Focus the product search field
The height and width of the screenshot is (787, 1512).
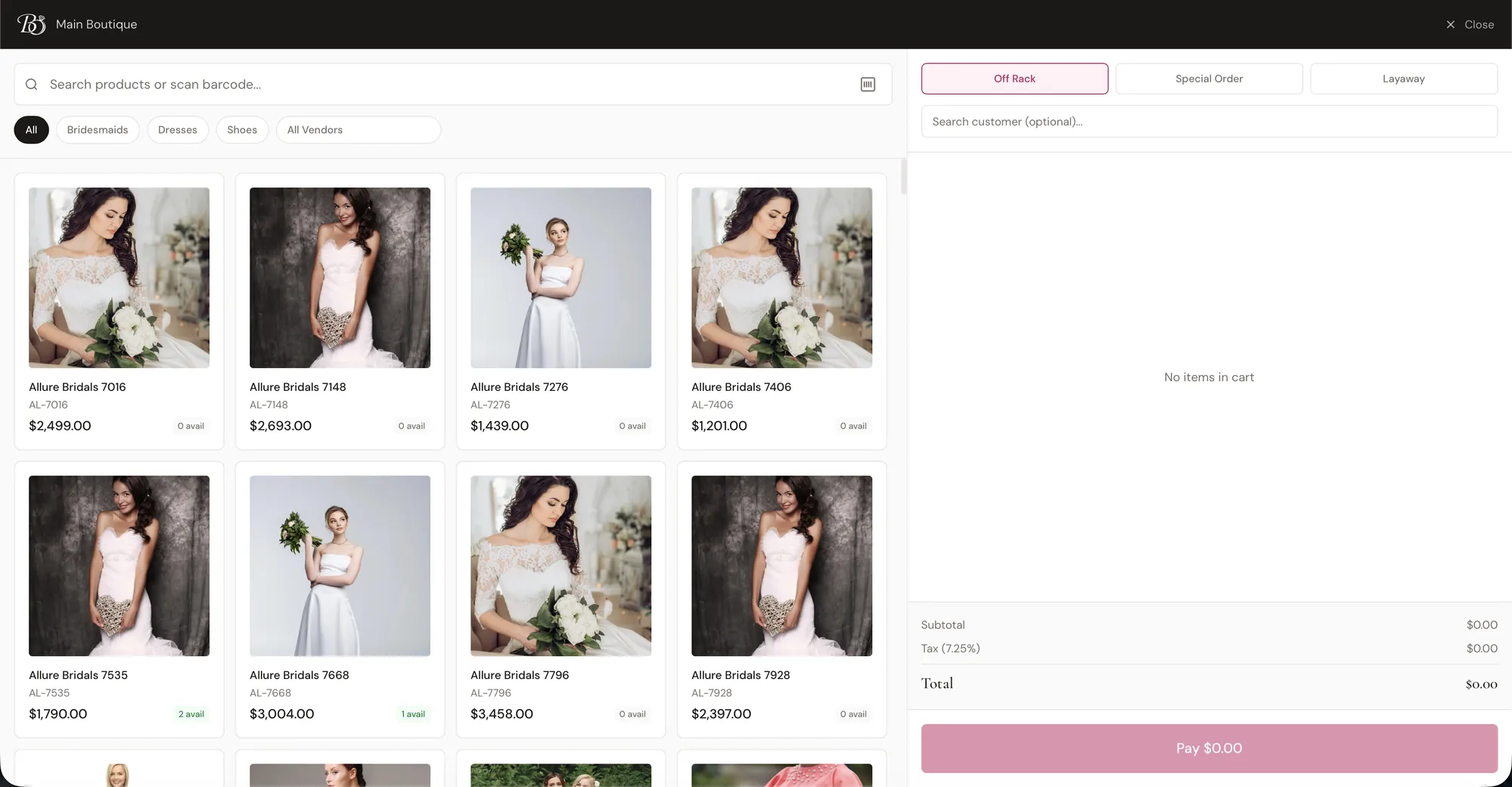[446, 85]
